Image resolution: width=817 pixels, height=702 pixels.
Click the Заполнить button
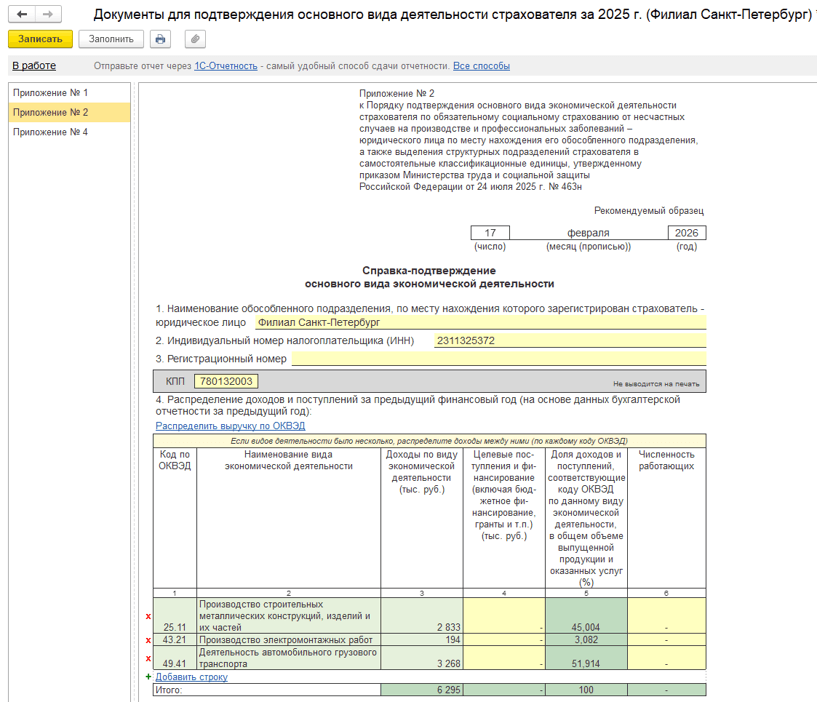click(x=110, y=39)
